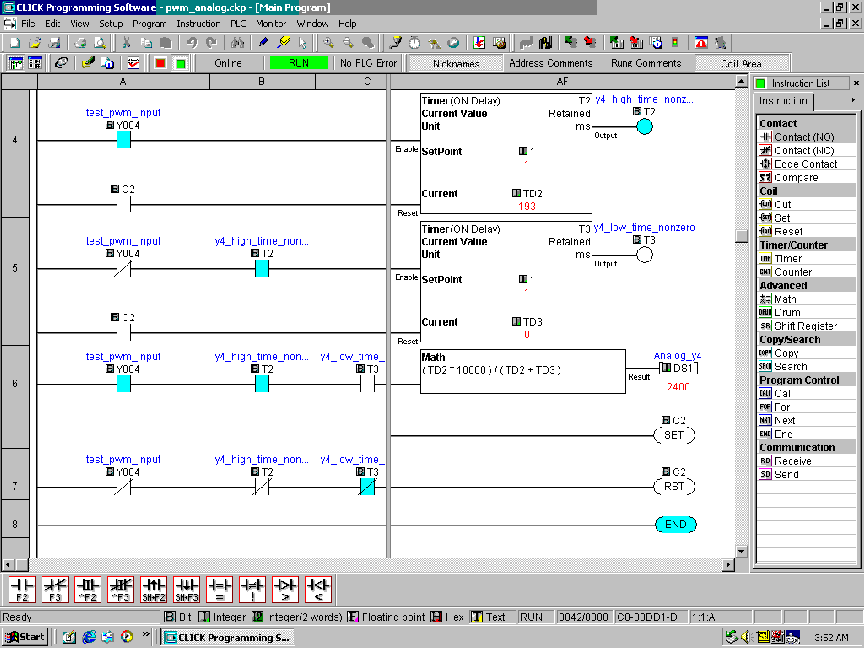Click the New project toolbar icon

15,43
